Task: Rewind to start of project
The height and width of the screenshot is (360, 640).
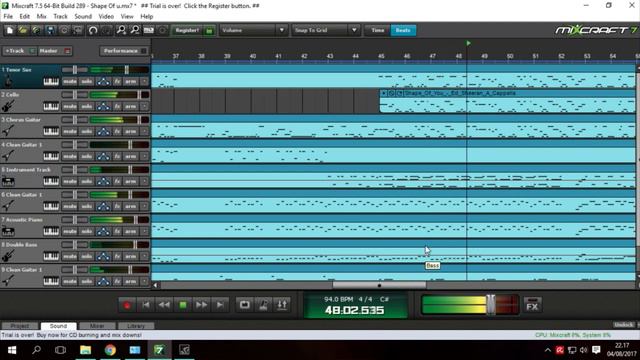Action: point(146,305)
